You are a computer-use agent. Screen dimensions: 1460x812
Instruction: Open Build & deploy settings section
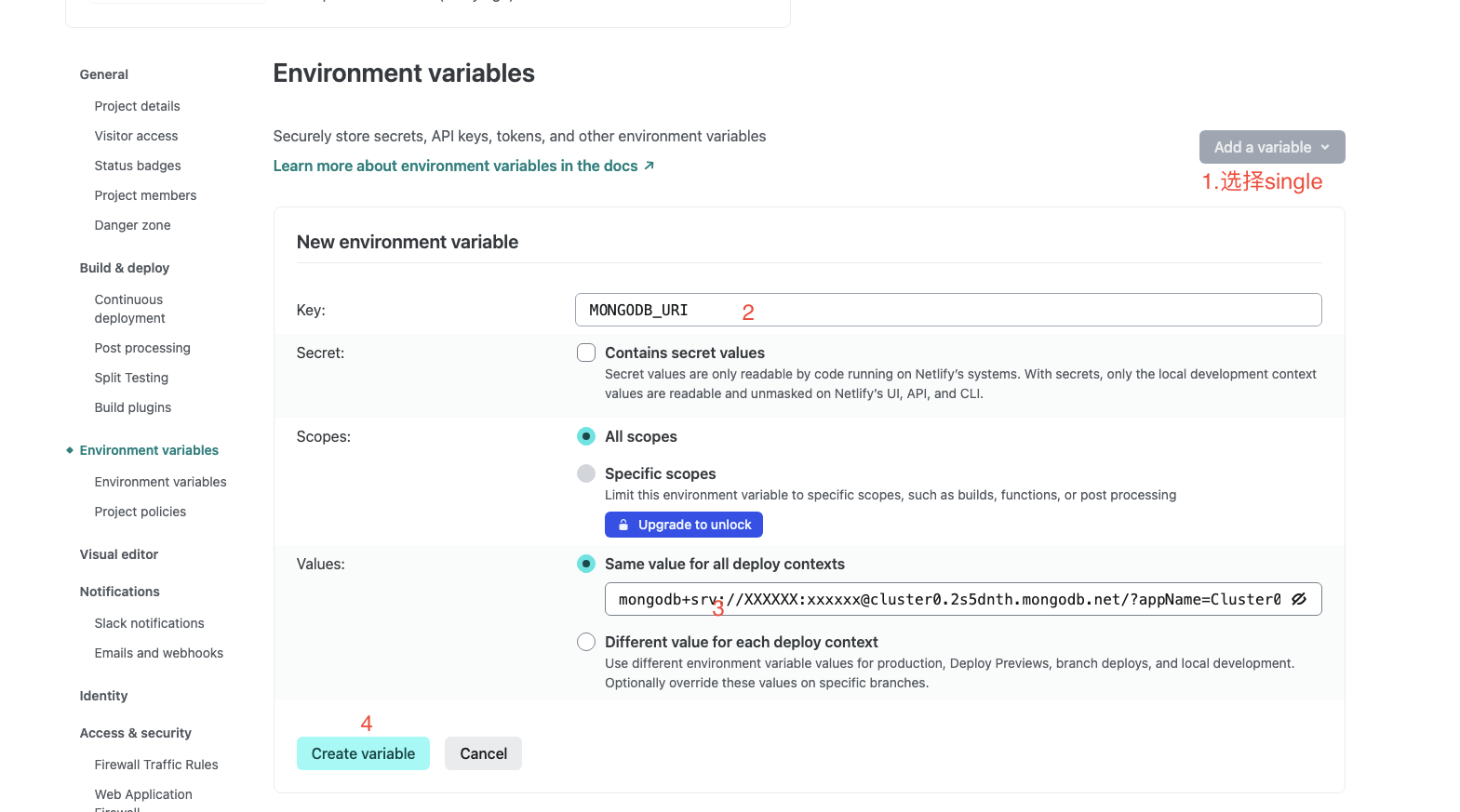(125, 268)
